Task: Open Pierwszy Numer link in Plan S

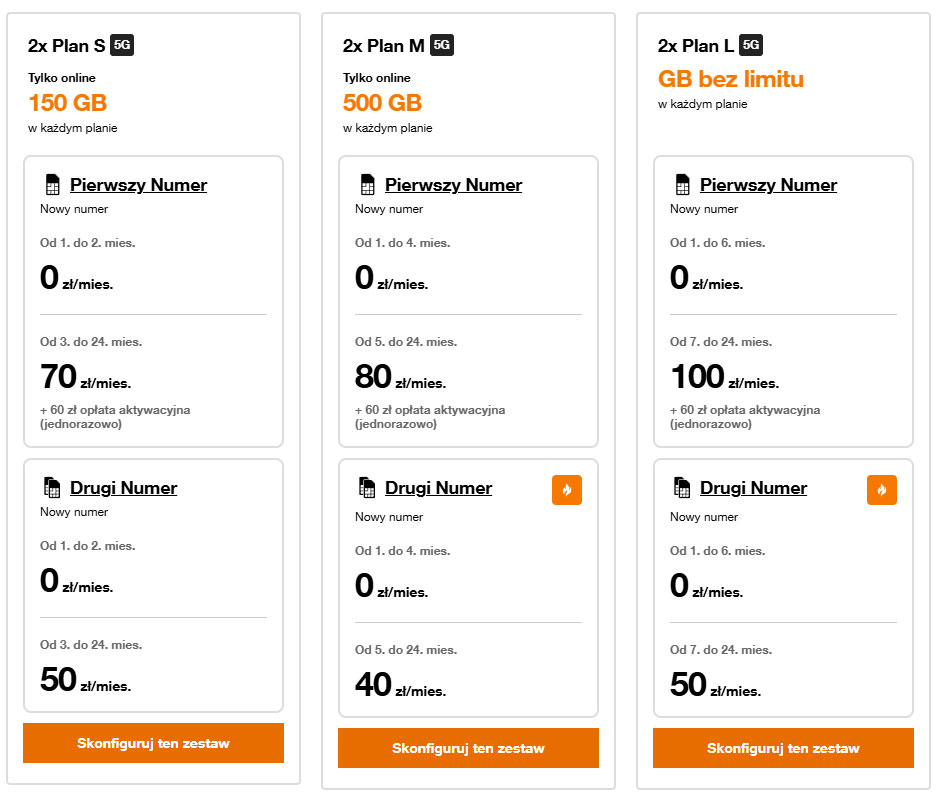Action: tap(138, 185)
